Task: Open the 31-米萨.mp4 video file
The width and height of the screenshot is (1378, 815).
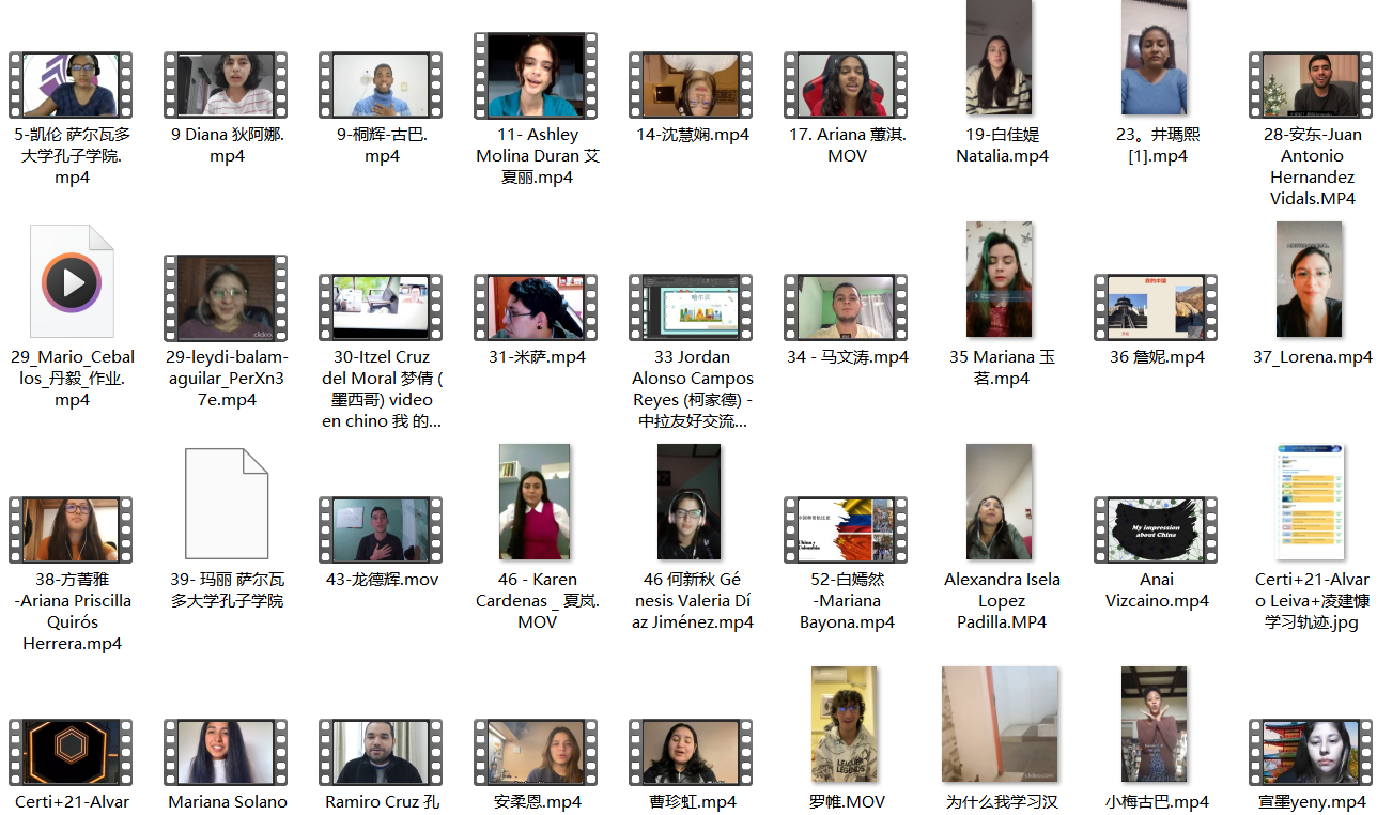Action: 536,308
